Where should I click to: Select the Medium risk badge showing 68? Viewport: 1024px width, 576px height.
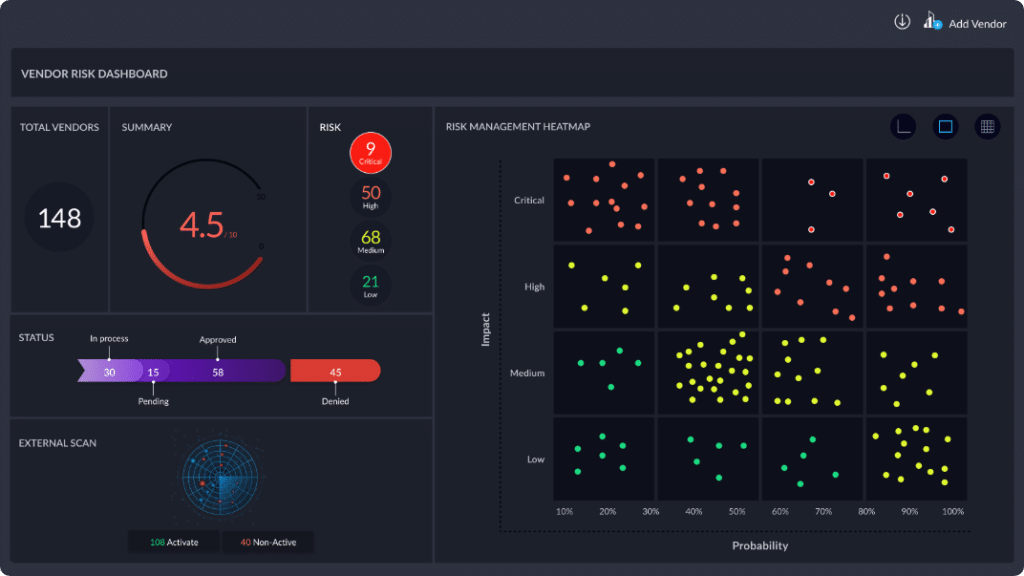[371, 241]
